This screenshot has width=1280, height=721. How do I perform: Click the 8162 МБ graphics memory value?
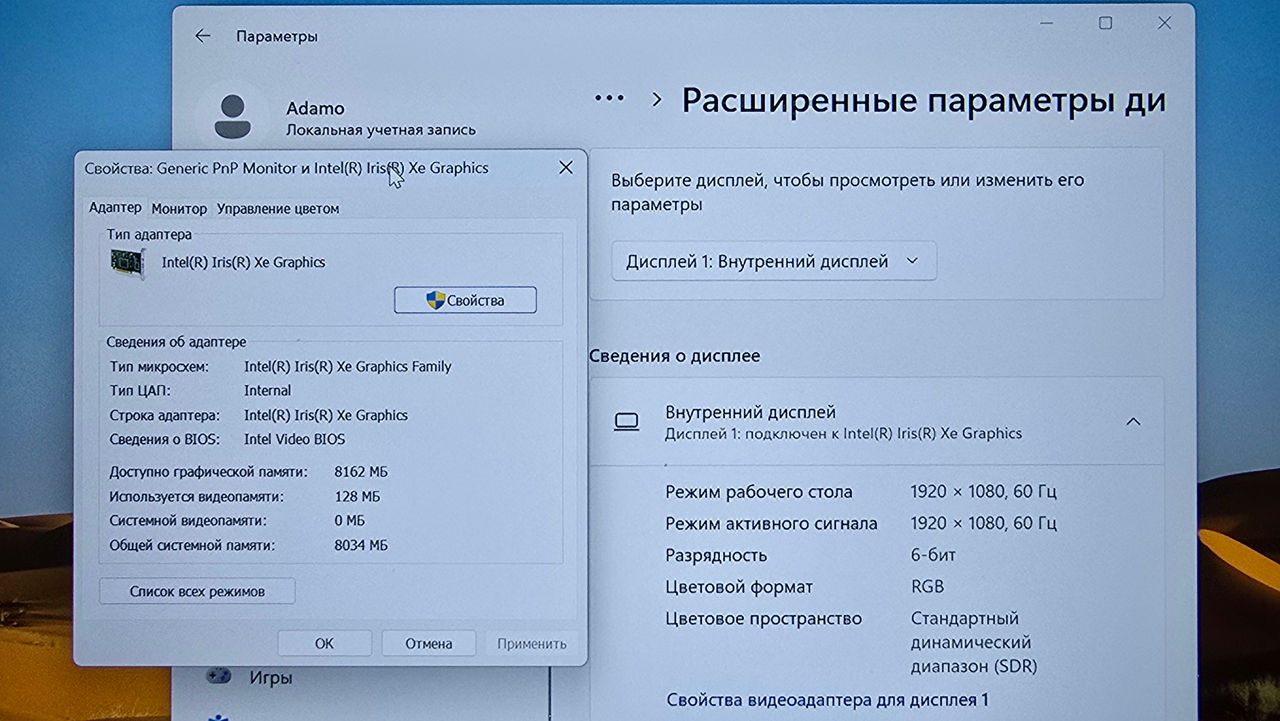361,471
